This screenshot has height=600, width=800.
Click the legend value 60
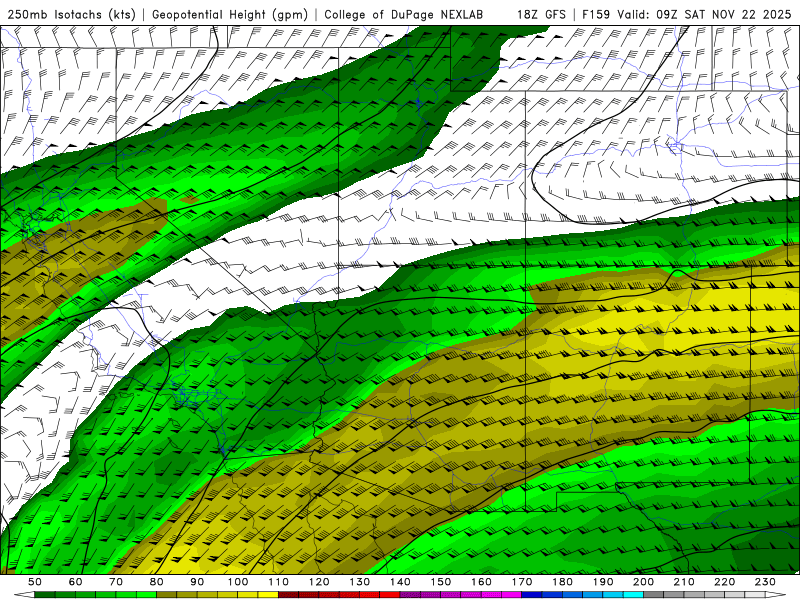pos(75,582)
